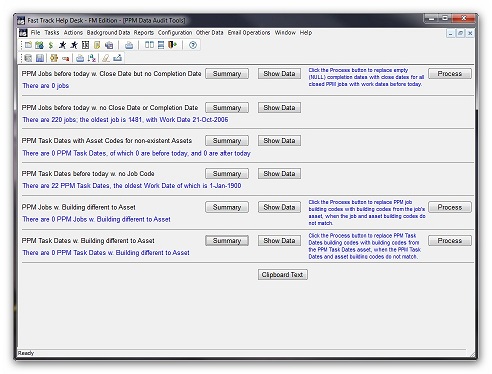
Task: Click text 'There are 0 jobs'
Action: tap(46, 86)
